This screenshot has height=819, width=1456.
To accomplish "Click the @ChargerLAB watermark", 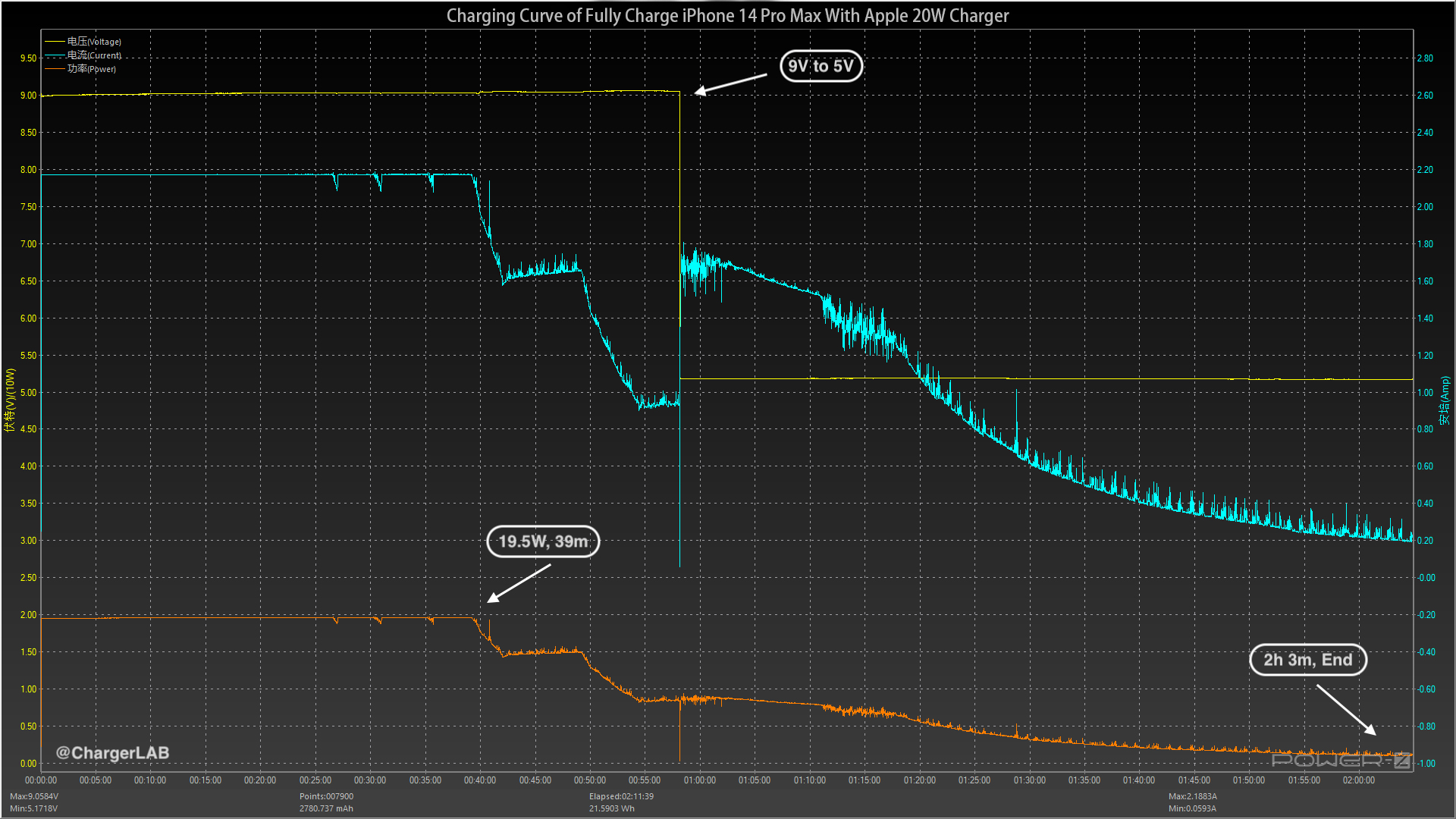I will (112, 753).
